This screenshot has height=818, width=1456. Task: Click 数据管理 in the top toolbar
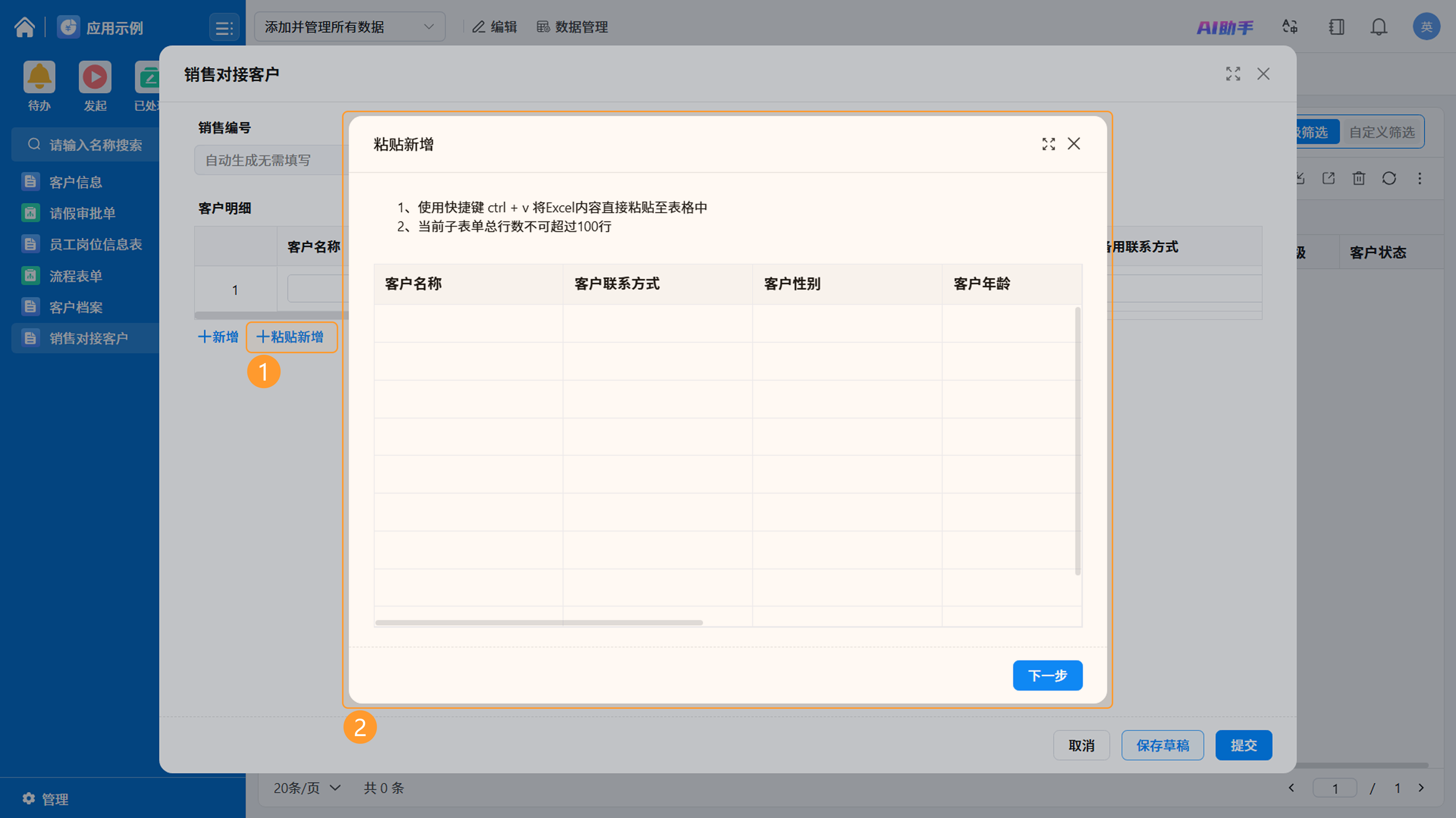tap(572, 27)
